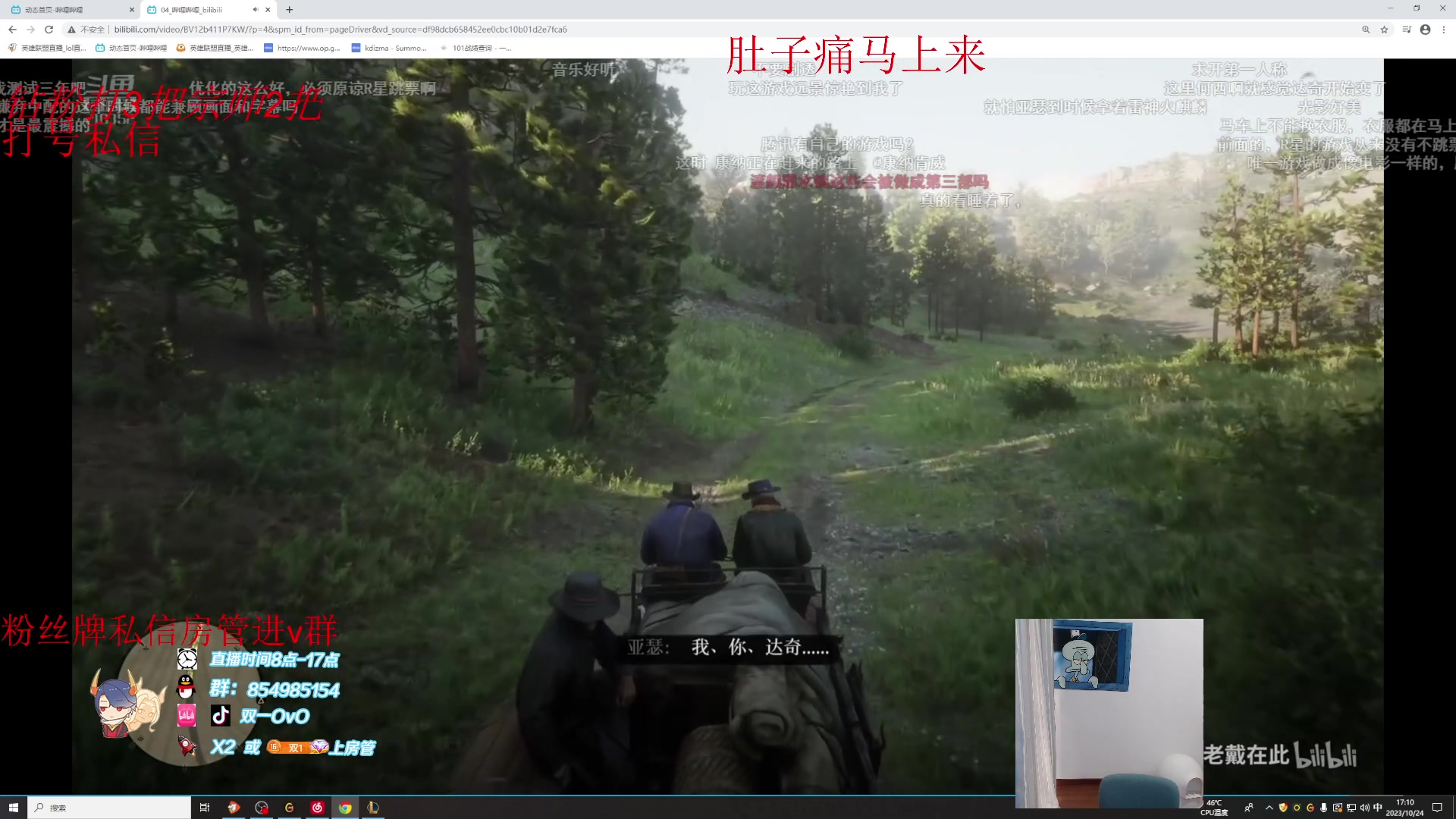Open the Windows Start menu

(13, 808)
